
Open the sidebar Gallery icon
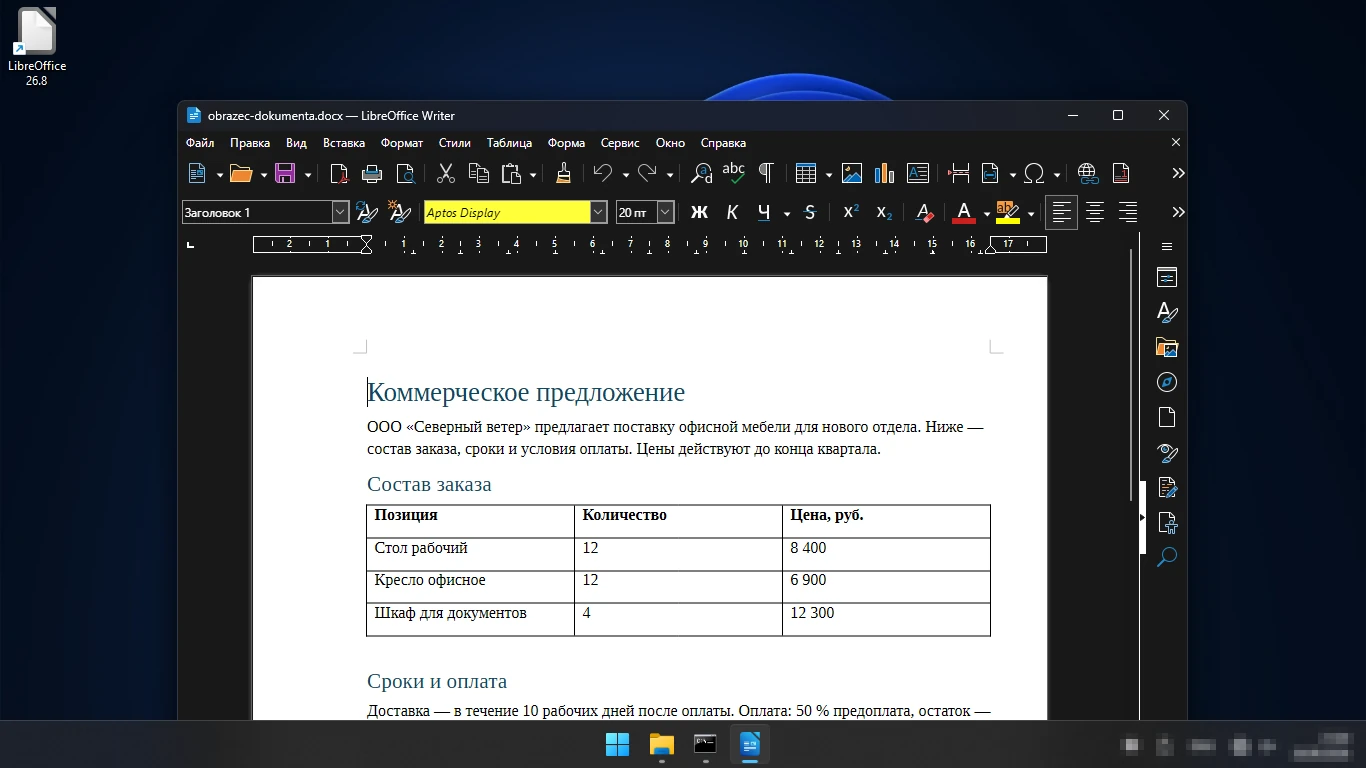[x=1166, y=347]
